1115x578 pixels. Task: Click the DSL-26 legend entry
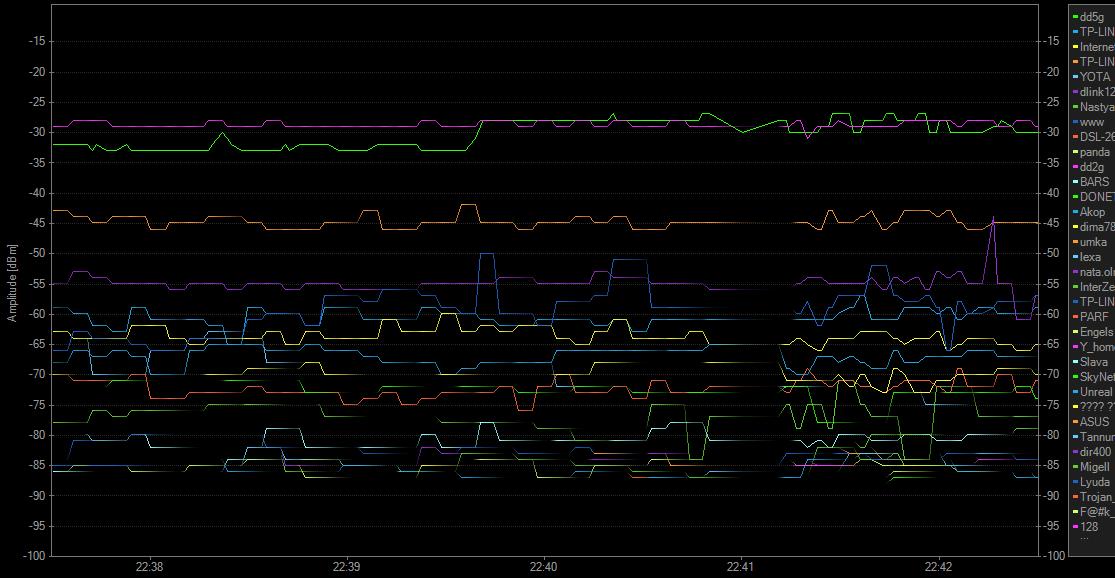(1094, 137)
